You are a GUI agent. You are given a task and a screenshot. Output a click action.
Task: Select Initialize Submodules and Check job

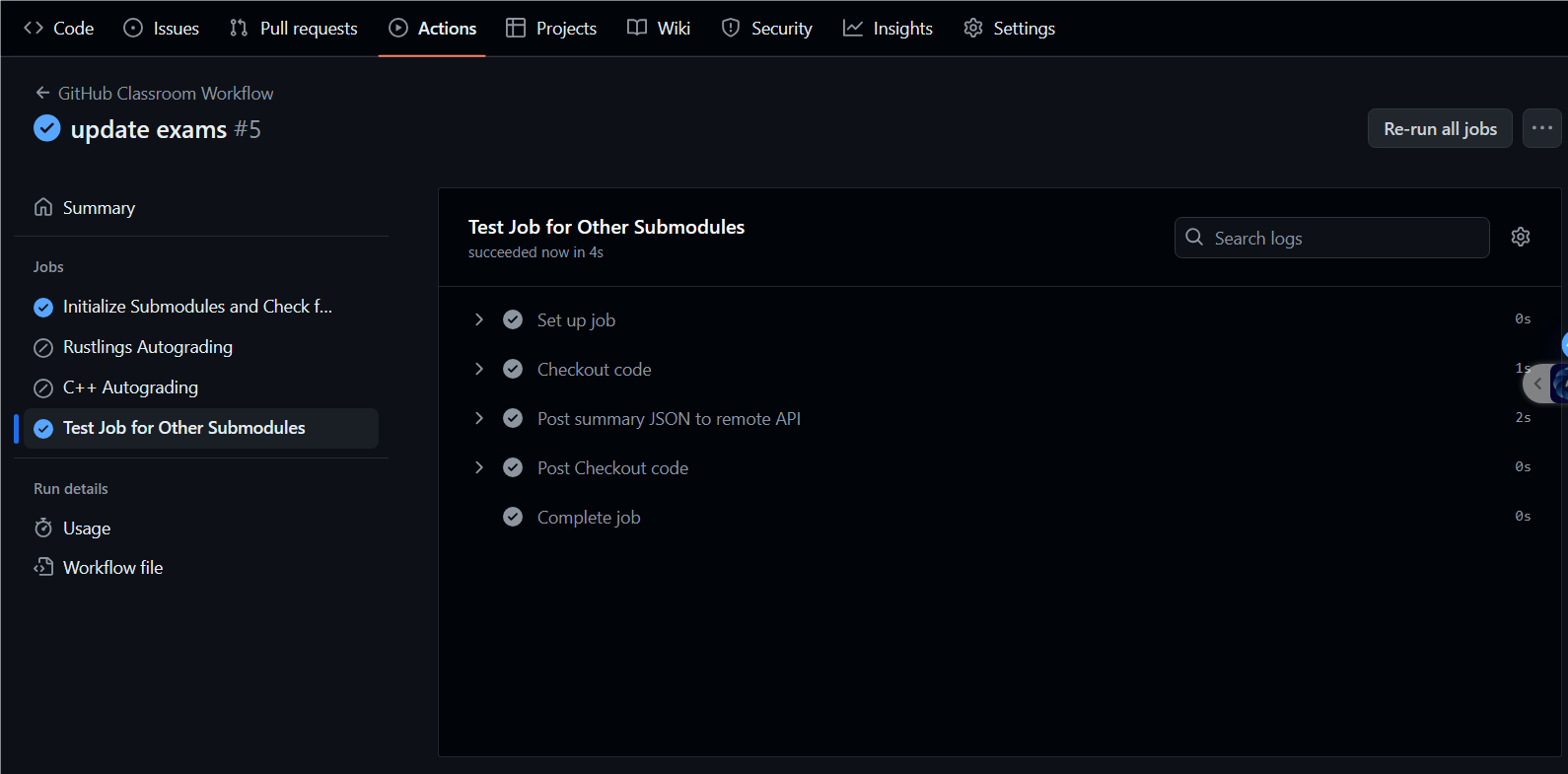tap(201, 307)
